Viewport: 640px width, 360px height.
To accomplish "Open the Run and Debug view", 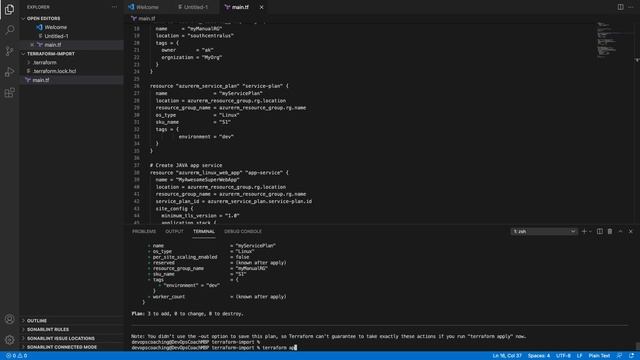I will click(x=9, y=72).
